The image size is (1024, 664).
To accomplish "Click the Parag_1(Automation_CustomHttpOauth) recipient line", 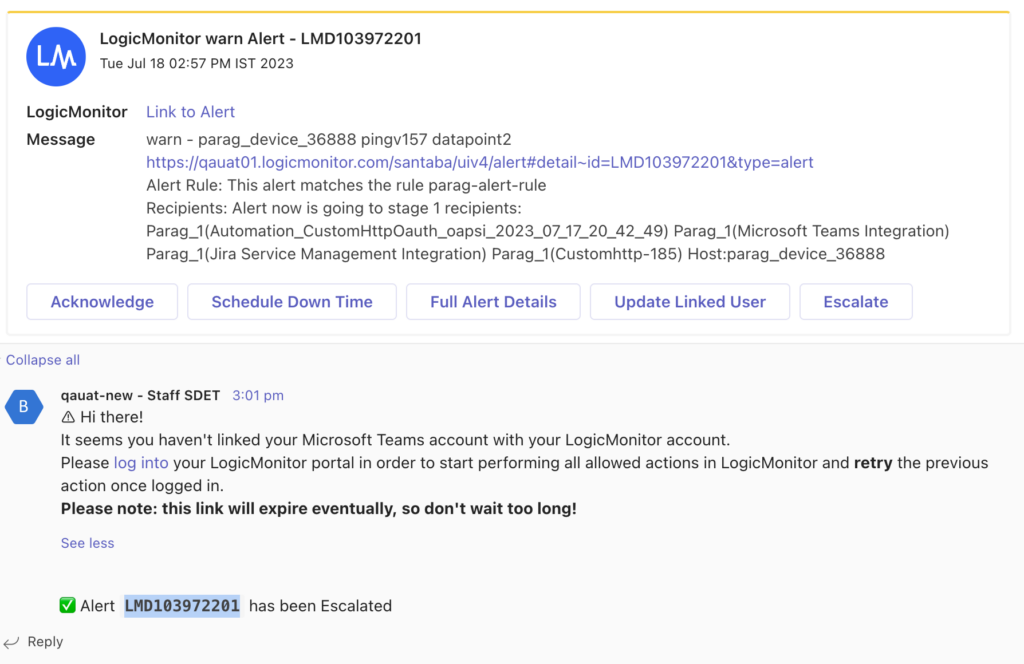I will (x=548, y=230).
